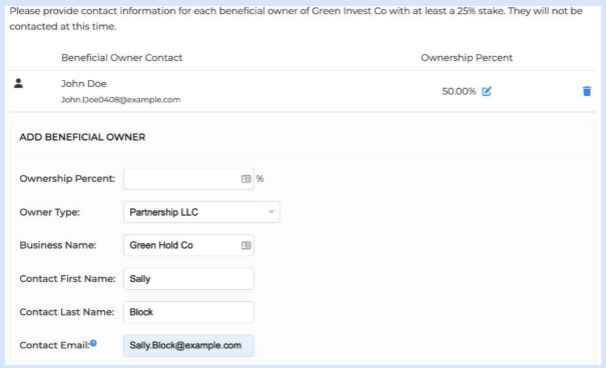This screenshot has height=368, width=606.
Task: Select the Partnership LLC owner type combo box
Action: click(x=202, y=212)
